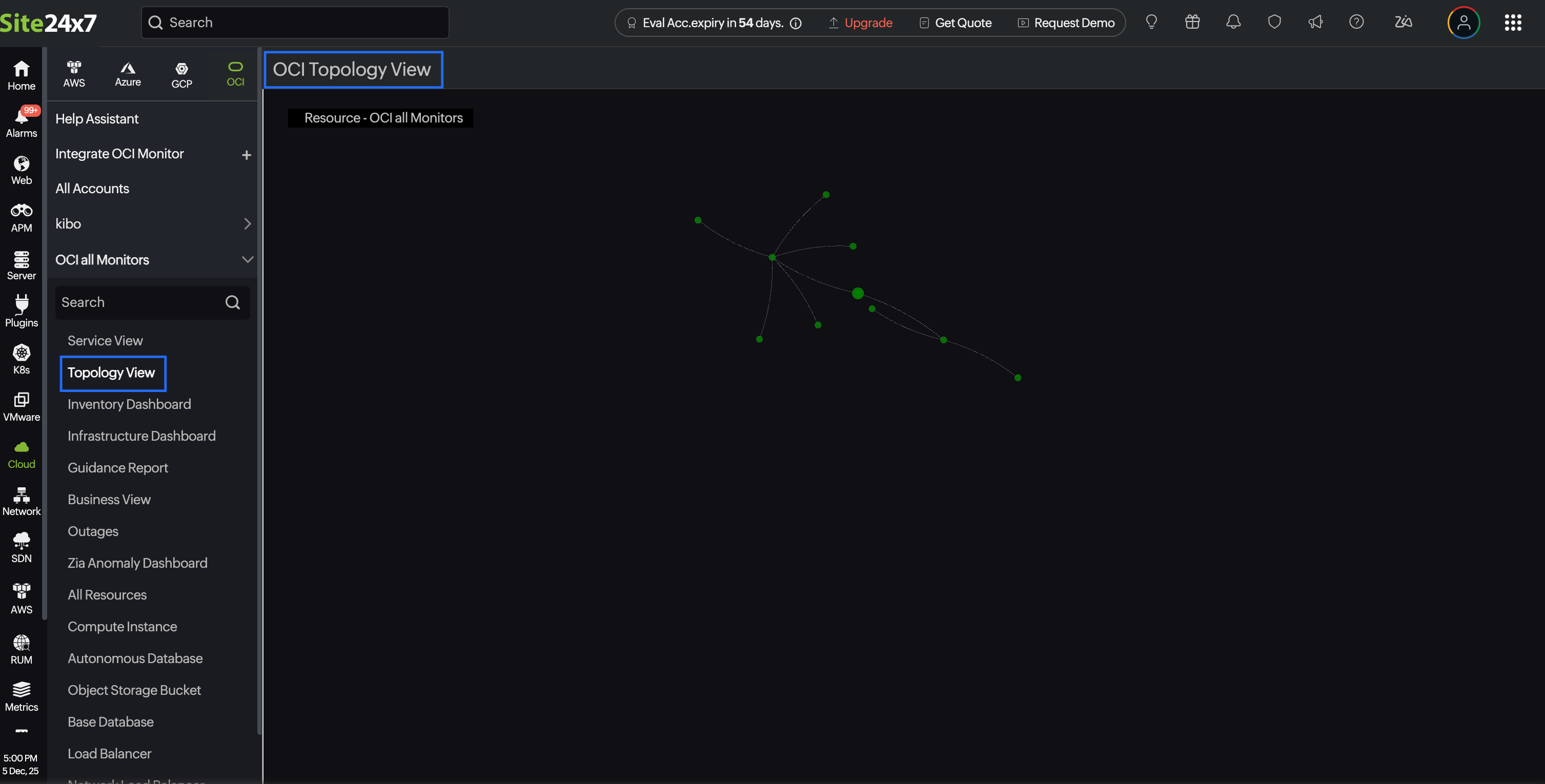This screenshot has width=1545, height=784.
Task: Click the user profile avatar
Action: pos(1463,23)
